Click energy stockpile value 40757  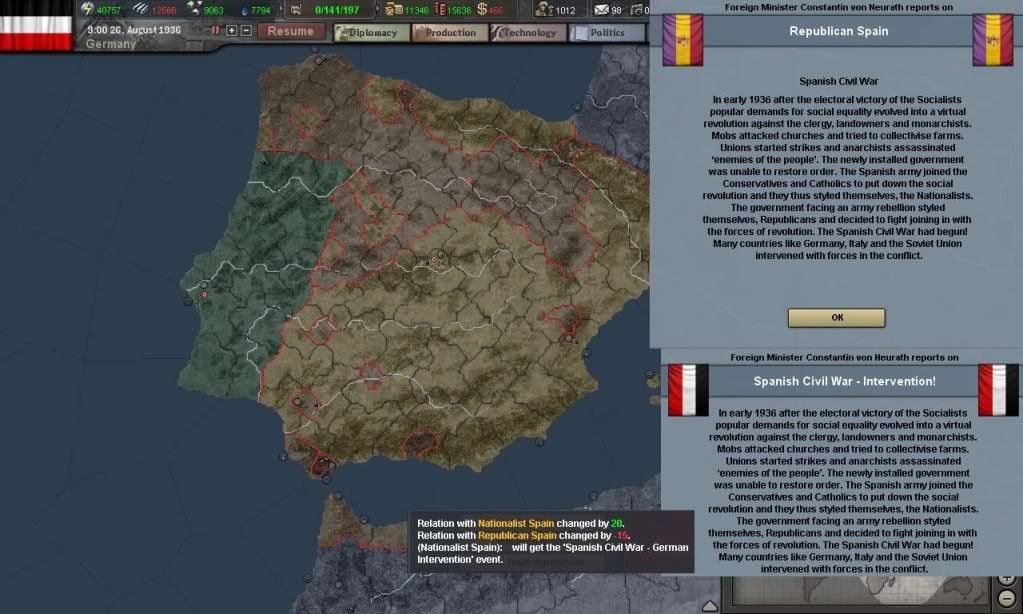click(x=109, y=10)
